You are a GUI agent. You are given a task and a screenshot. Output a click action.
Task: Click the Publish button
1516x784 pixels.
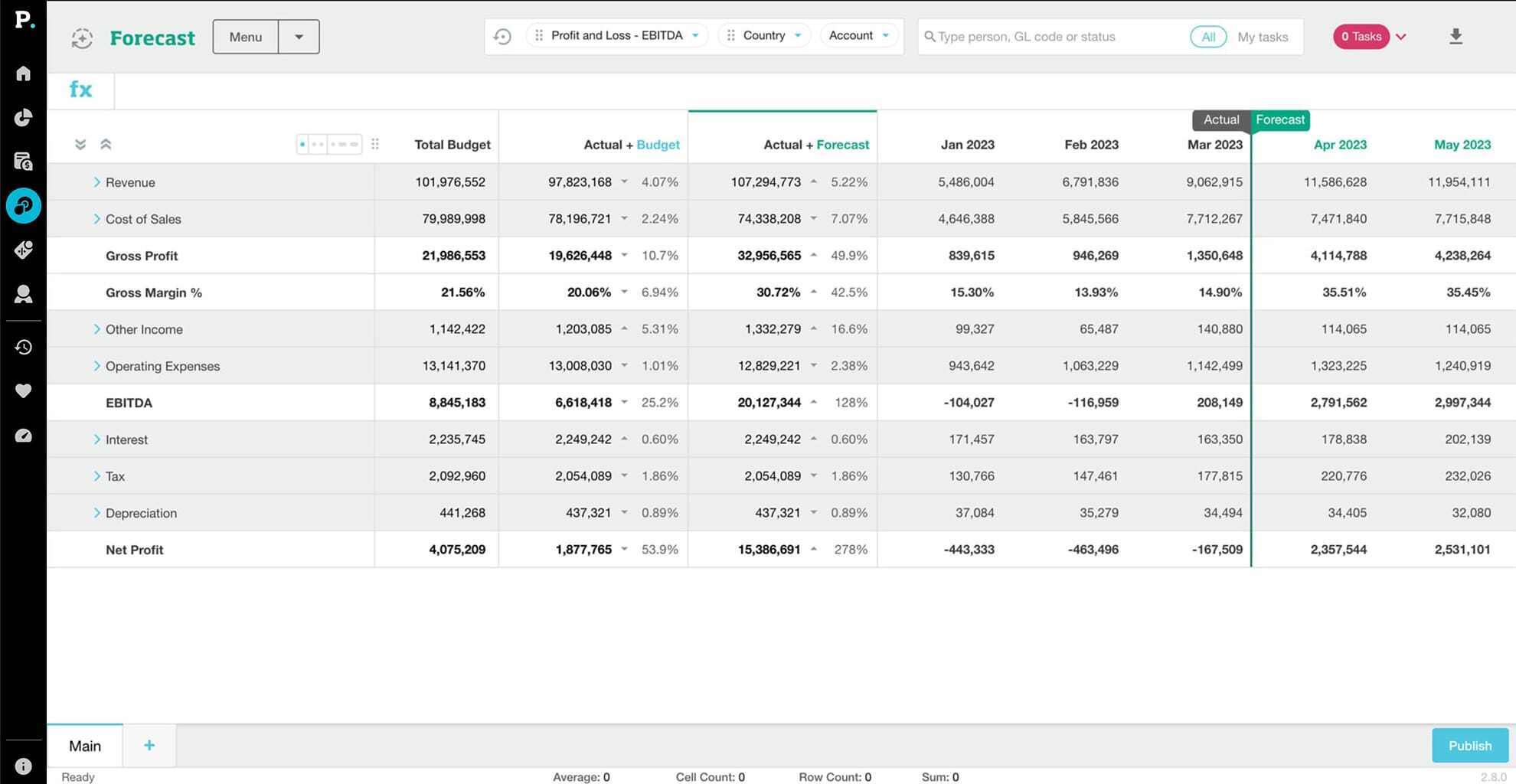click(x=1469, y=746)
